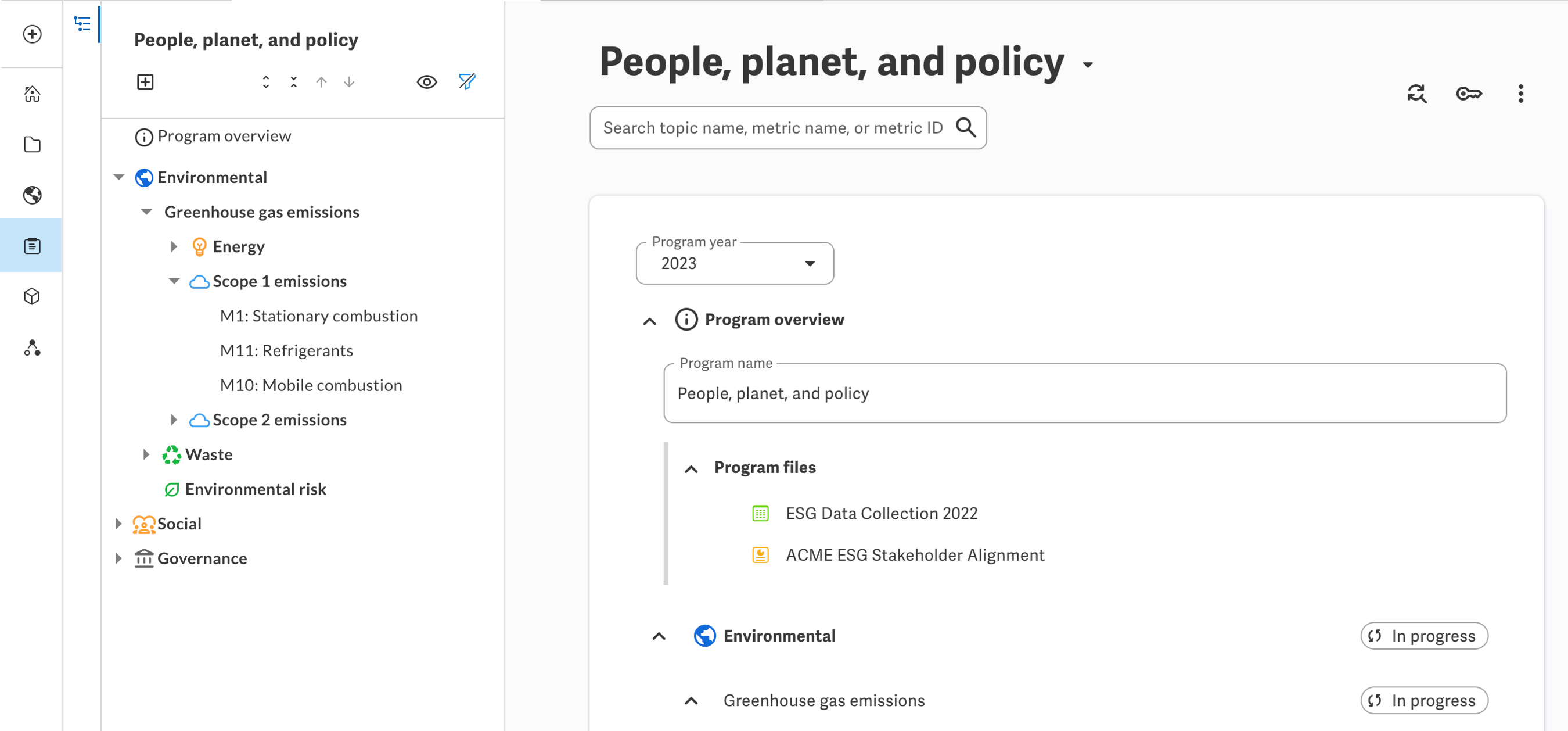Click the search-refresh icon at top right

tap(1417, 94)
